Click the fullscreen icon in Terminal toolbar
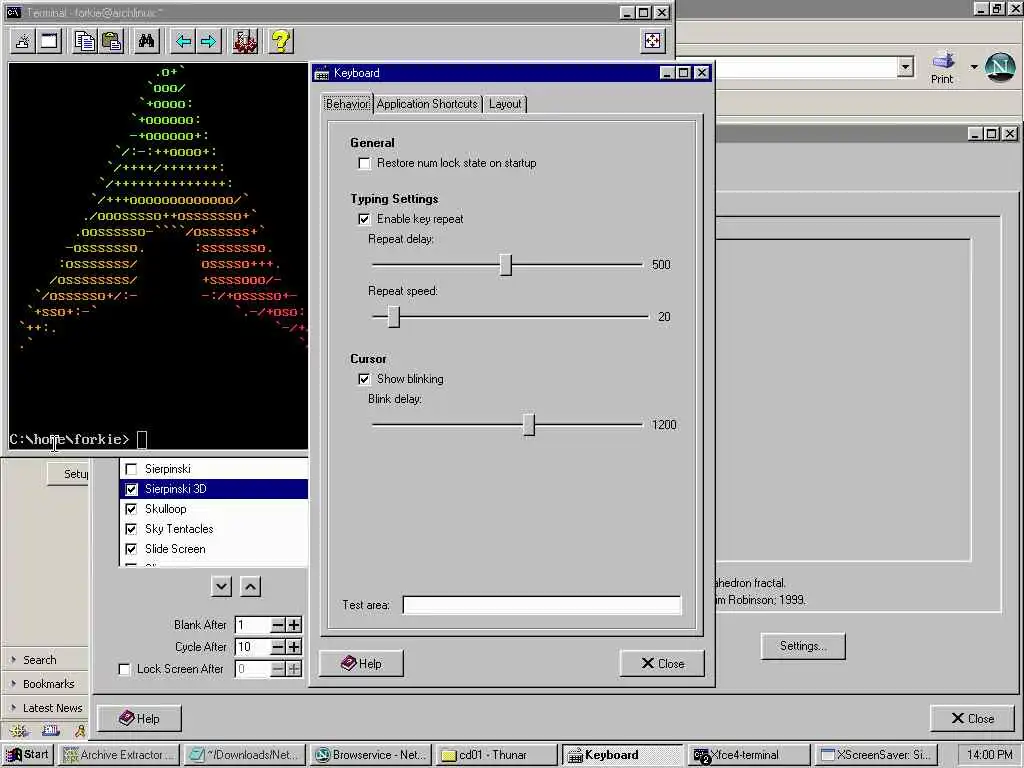This screenshot has height=768, width=1024. point(652,41)
